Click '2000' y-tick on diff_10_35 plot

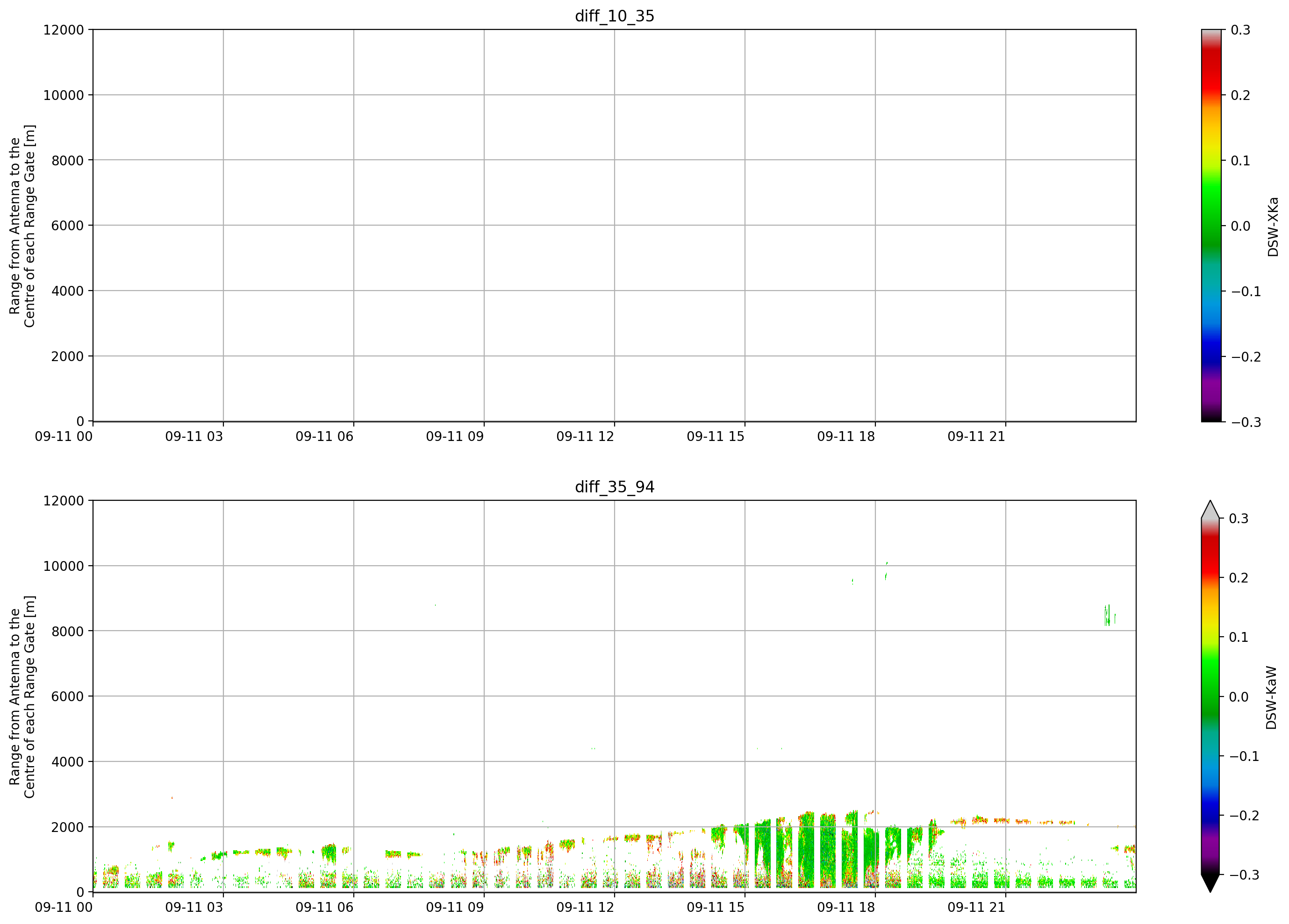pyautogui.click(x=68, y=356)
